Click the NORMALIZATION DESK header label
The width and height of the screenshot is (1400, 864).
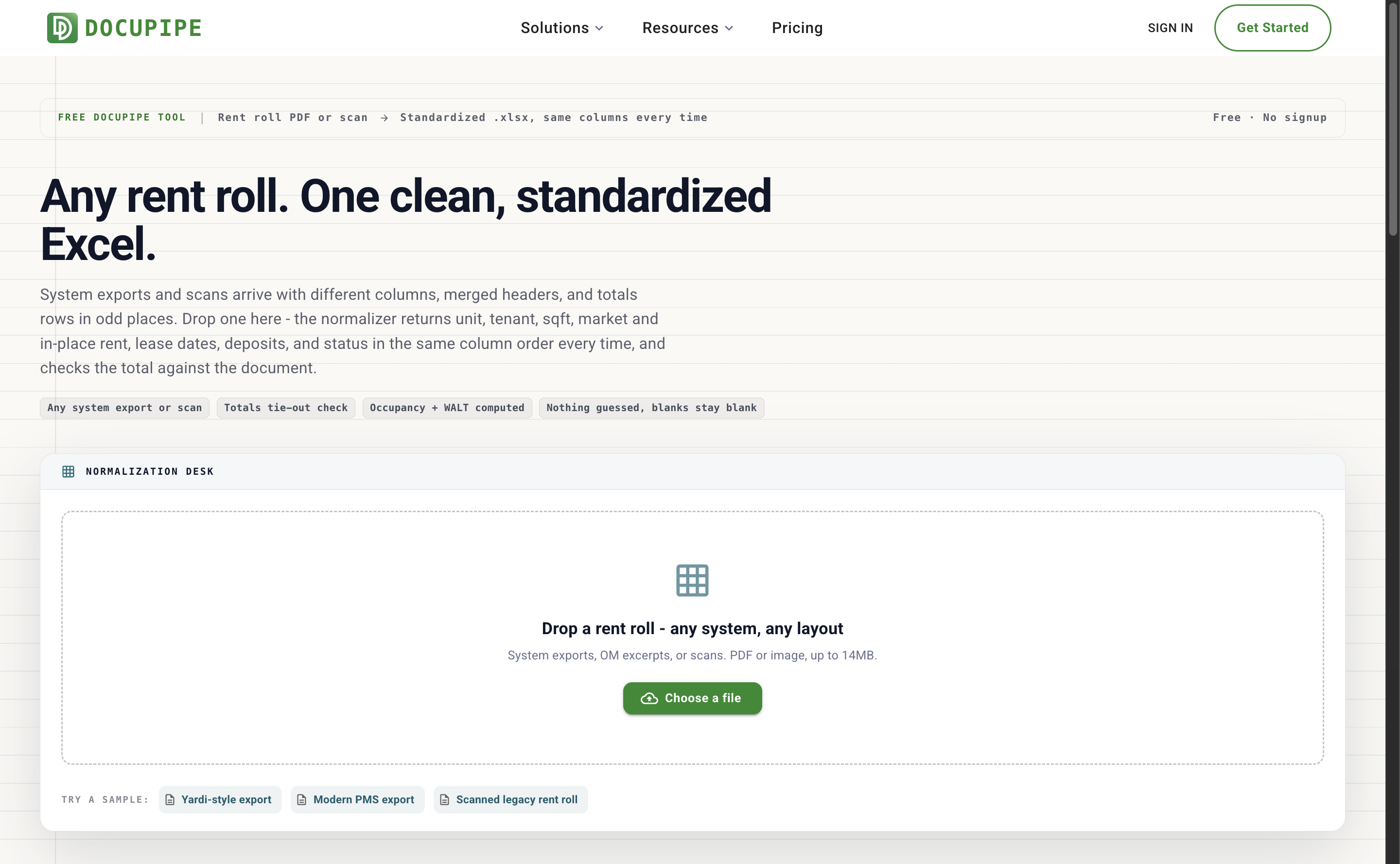click(x=150, y=471)
